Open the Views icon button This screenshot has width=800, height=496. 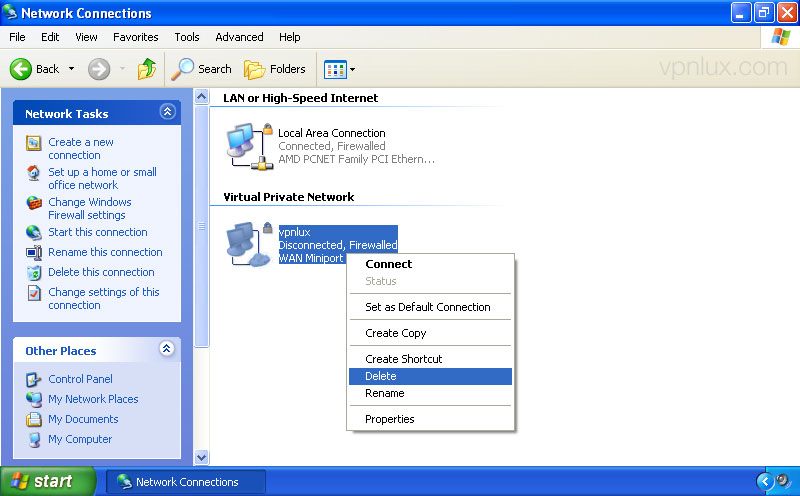coord(335,69)
